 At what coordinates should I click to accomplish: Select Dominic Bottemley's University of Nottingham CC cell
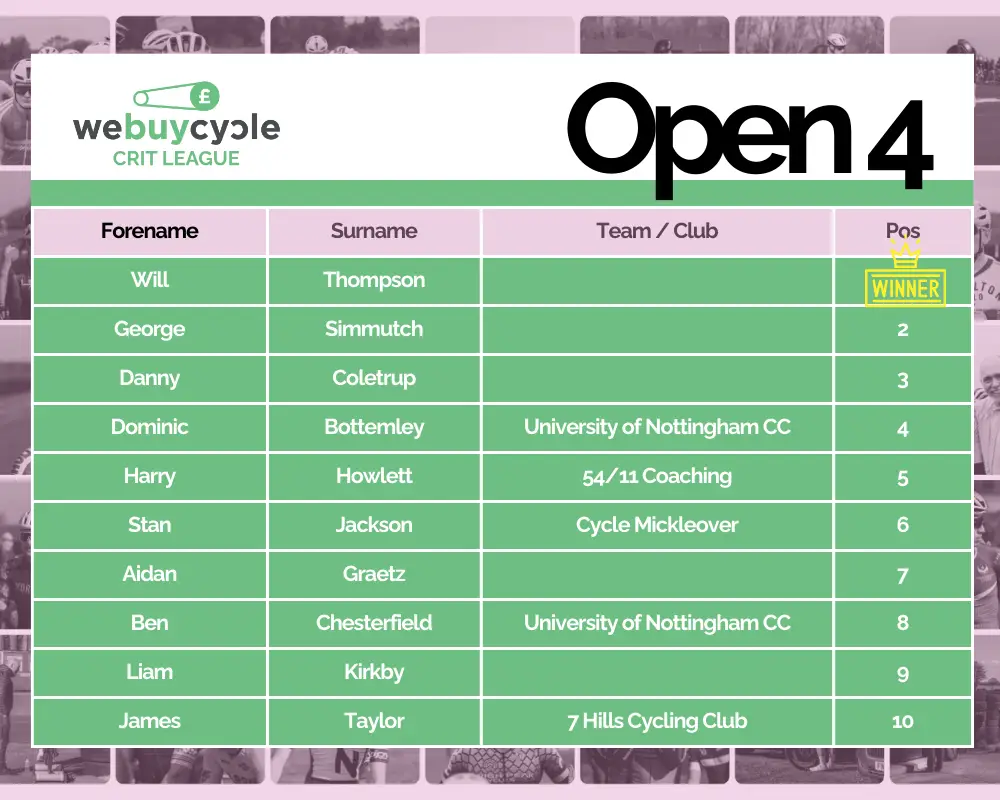(657, 427)
